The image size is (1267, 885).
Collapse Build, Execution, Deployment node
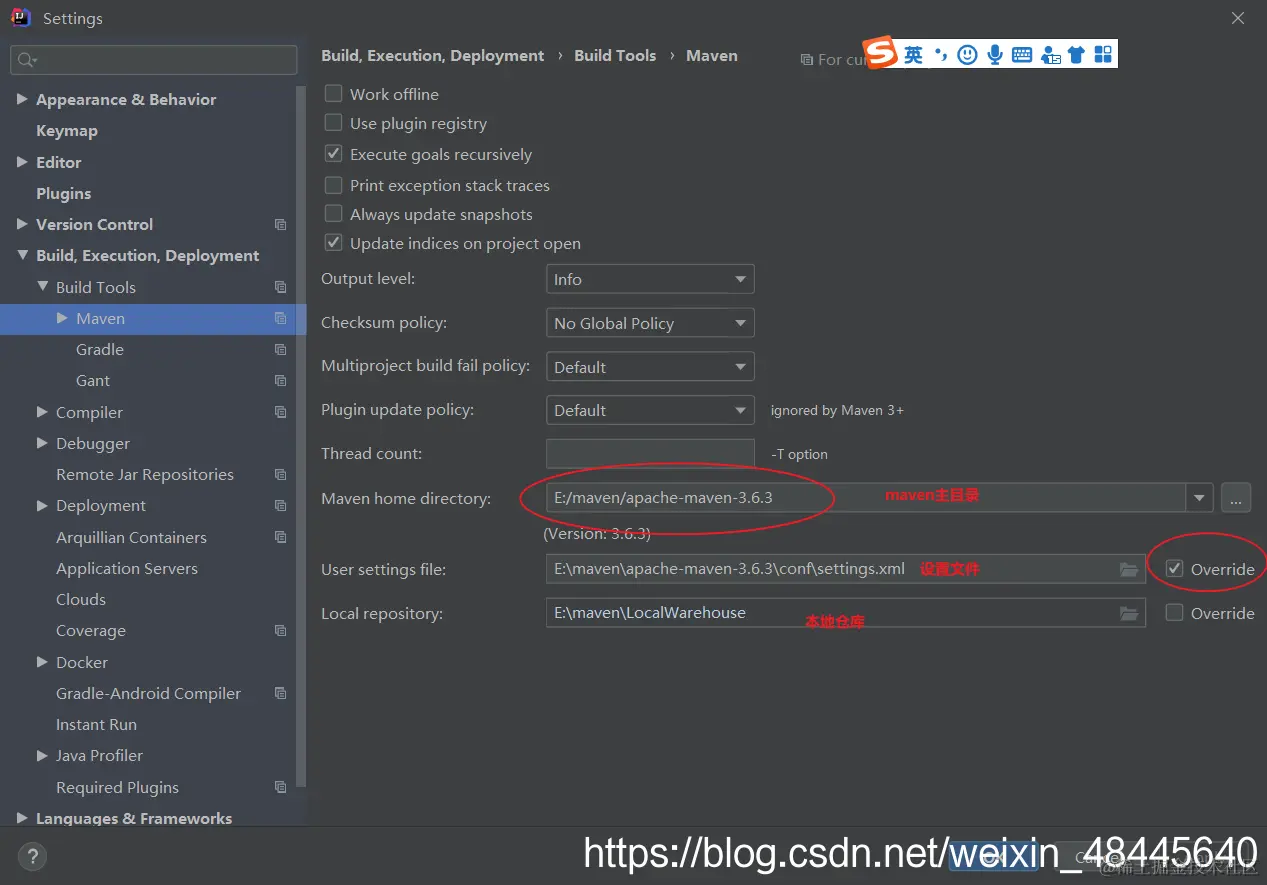tap(22, 256)
